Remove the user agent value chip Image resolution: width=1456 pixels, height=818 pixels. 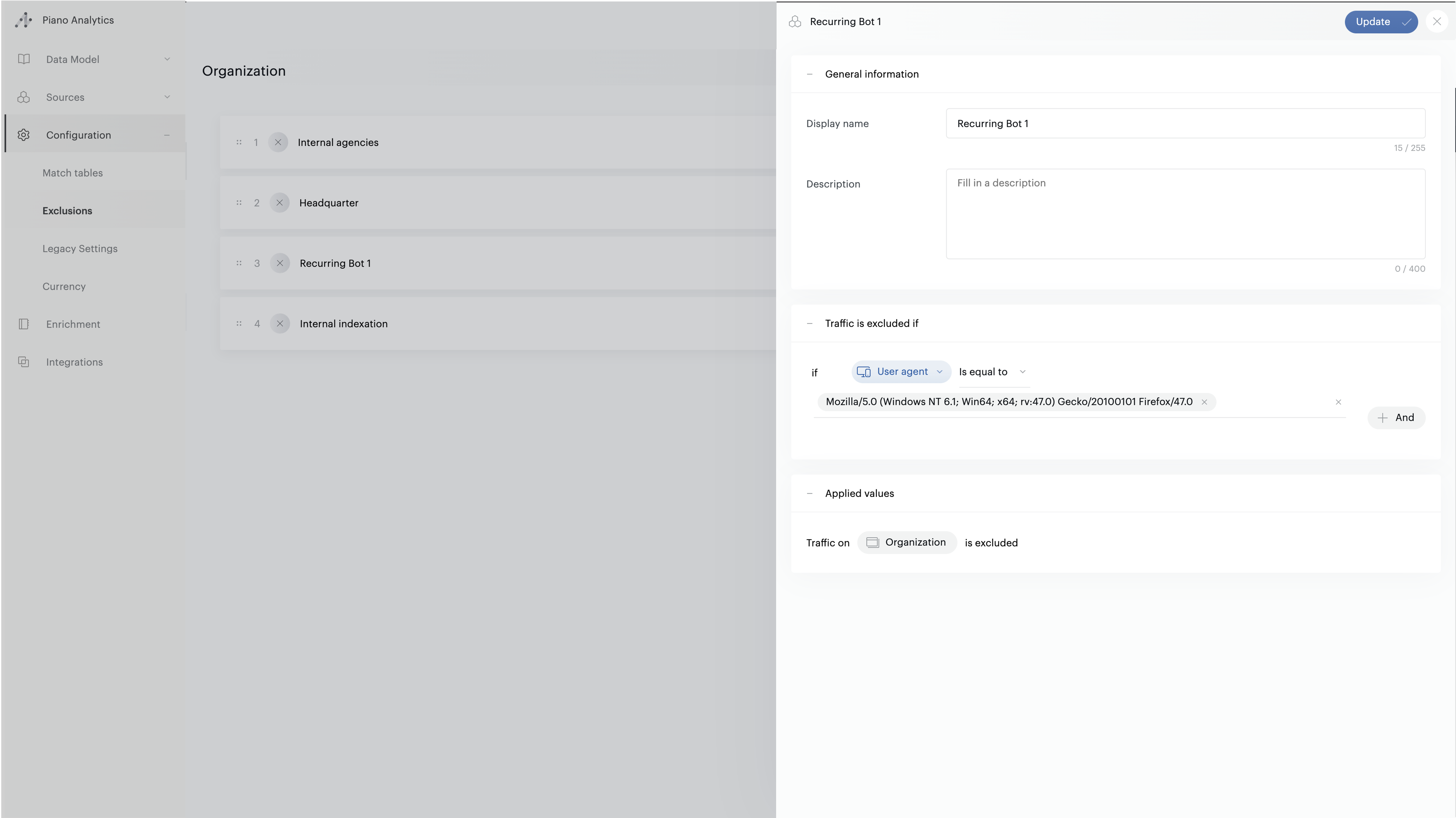1204,402
